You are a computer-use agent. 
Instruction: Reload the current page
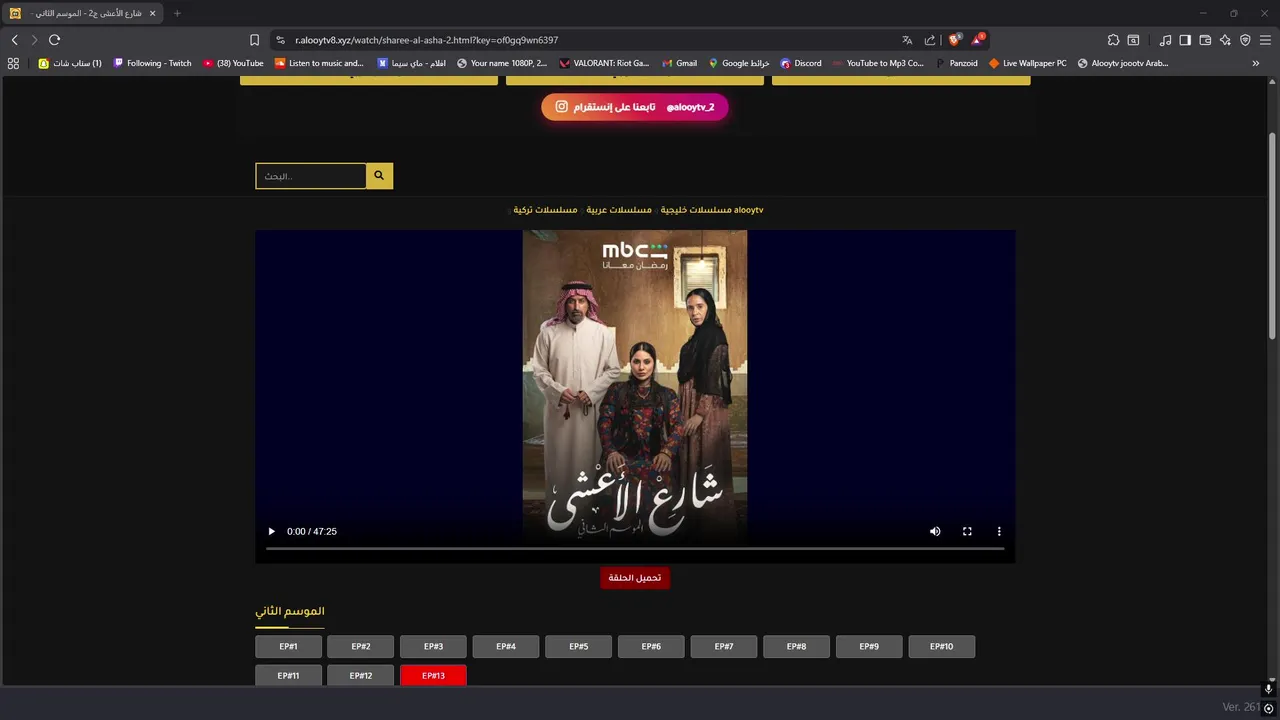pyautogui.click(x=54, y=40)
